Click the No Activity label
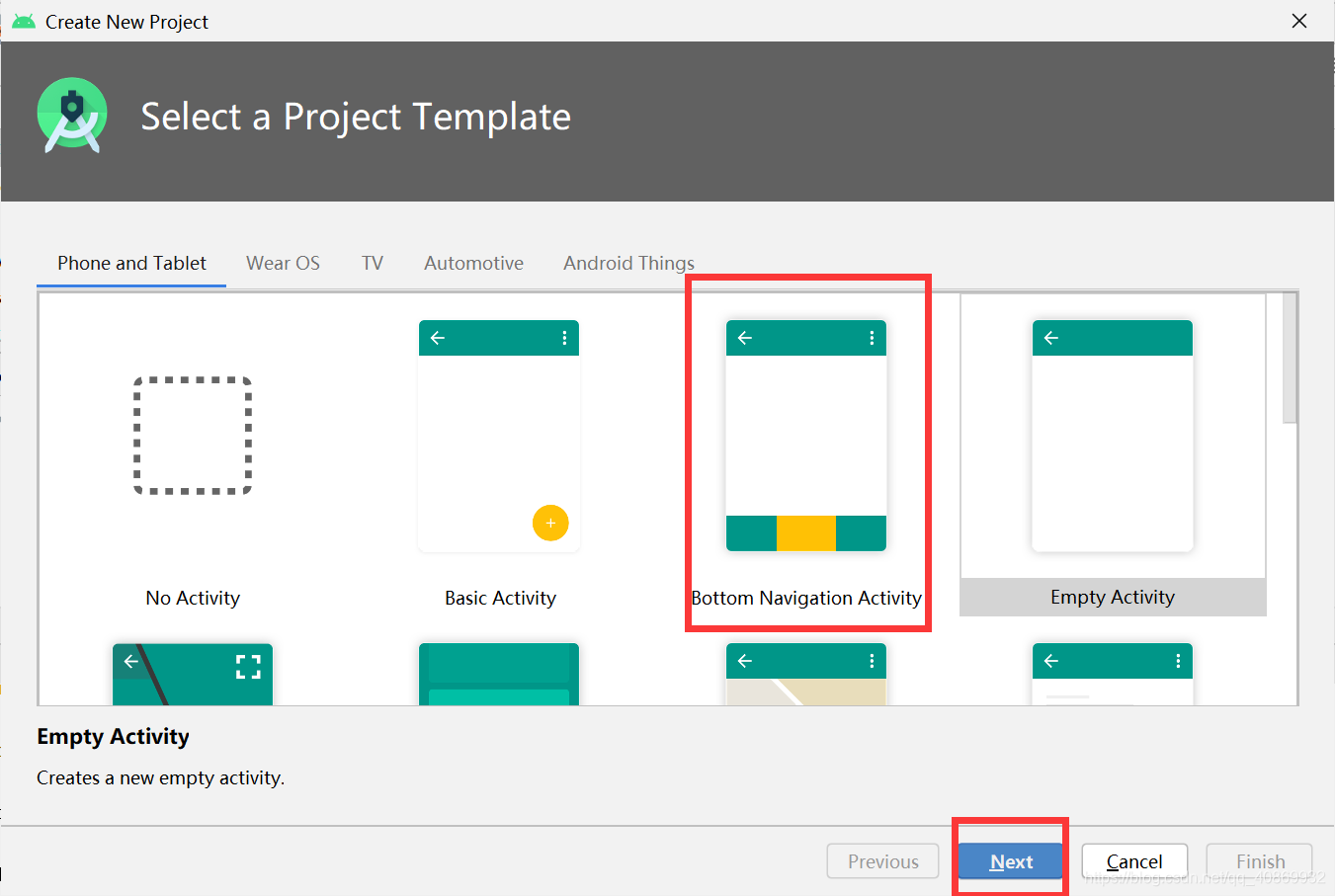 [193, 598]
